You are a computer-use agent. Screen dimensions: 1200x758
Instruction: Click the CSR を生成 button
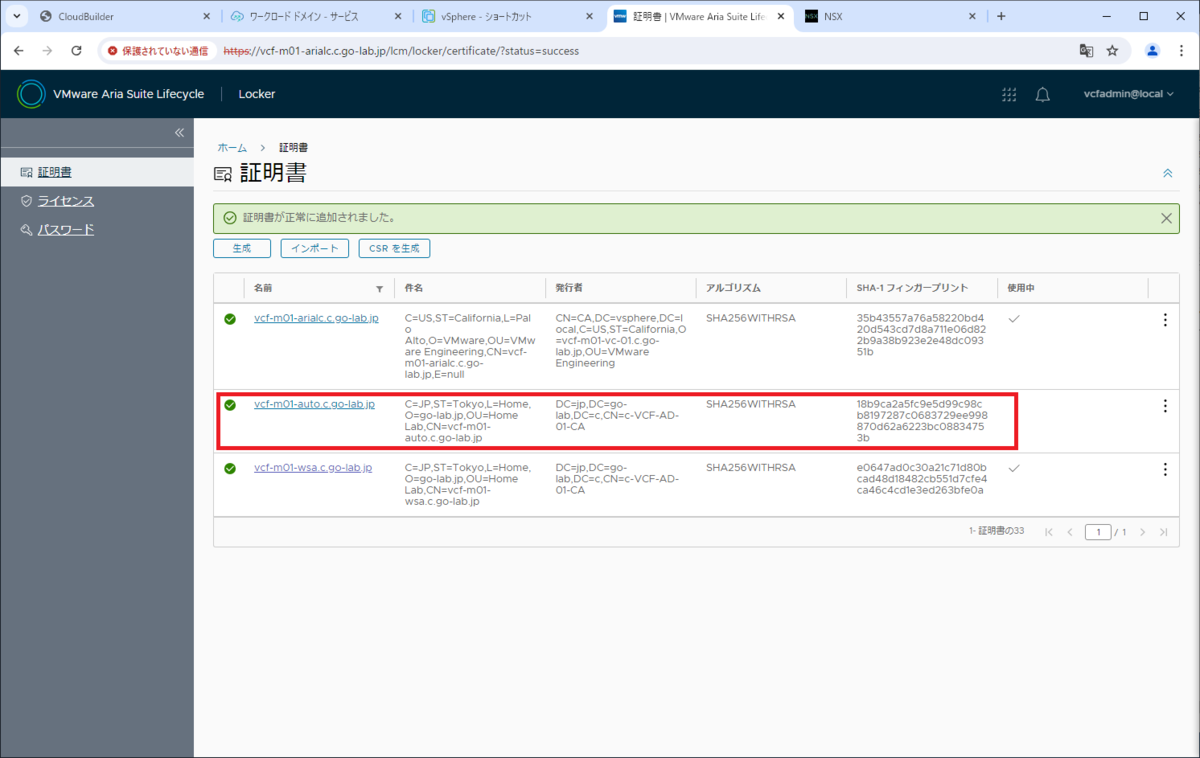(394, 248)
